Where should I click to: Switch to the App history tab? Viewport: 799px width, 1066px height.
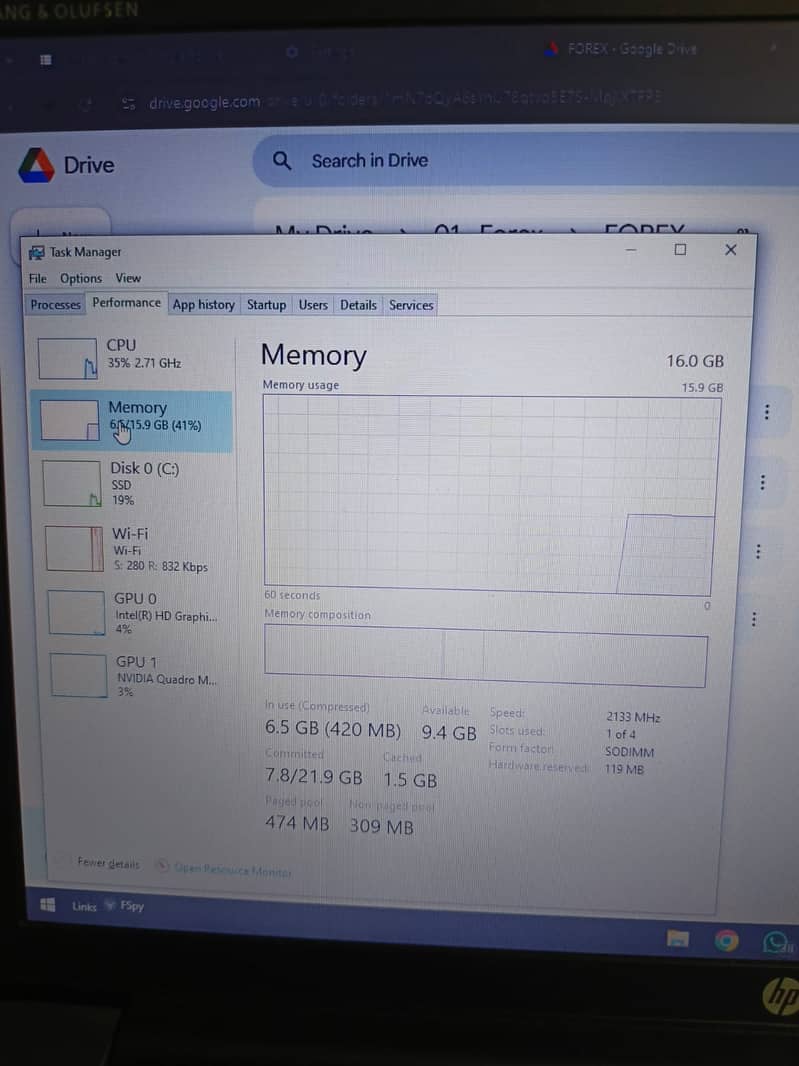point(203,305)
